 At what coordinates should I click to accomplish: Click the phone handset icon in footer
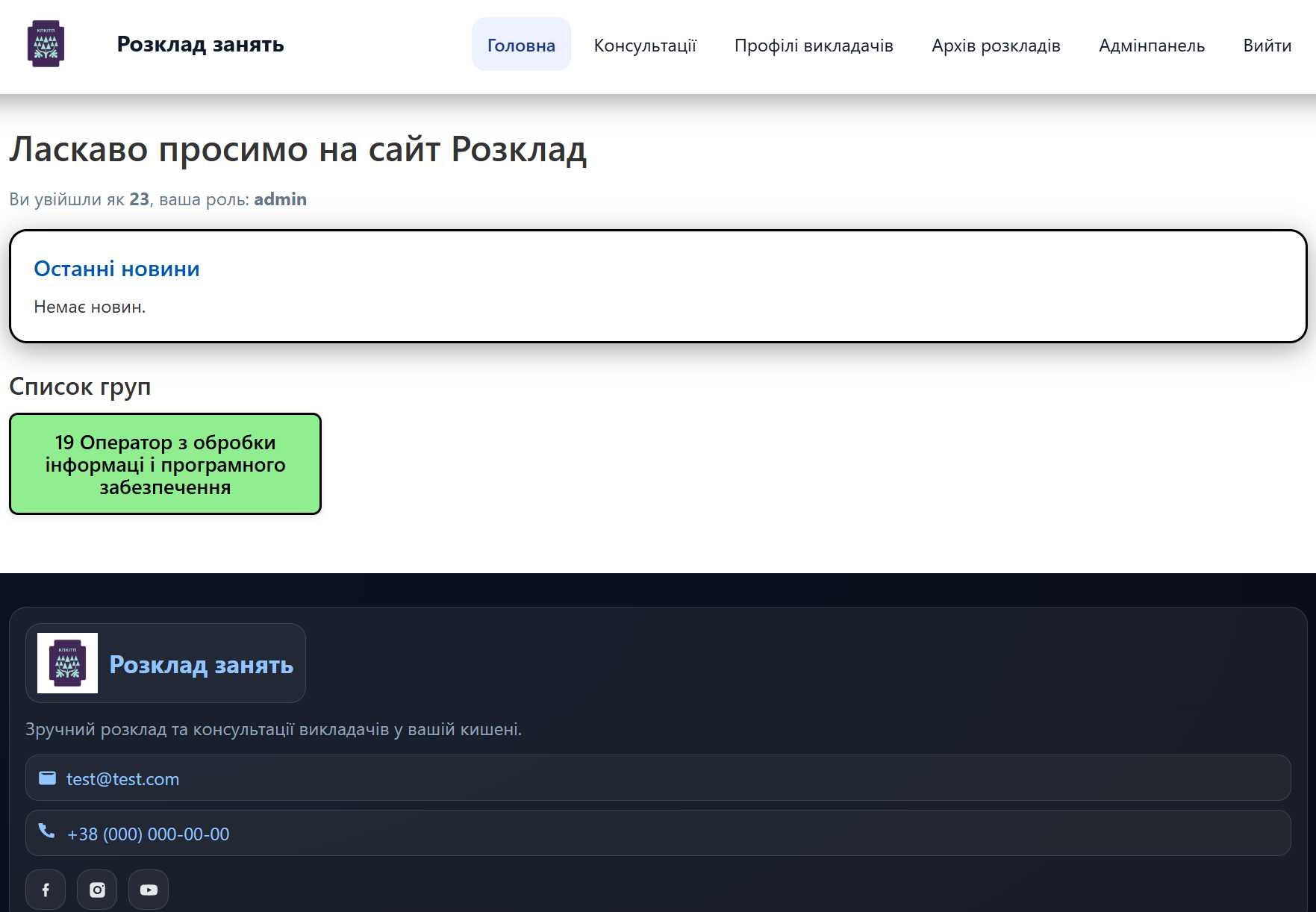[x=46, y=831]
